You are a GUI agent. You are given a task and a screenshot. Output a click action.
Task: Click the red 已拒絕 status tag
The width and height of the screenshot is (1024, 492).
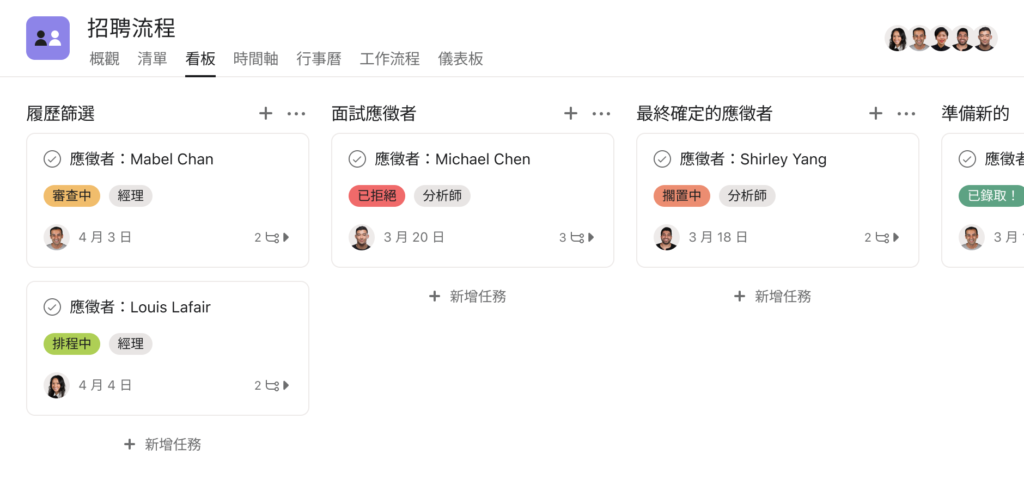pos(377,196)
